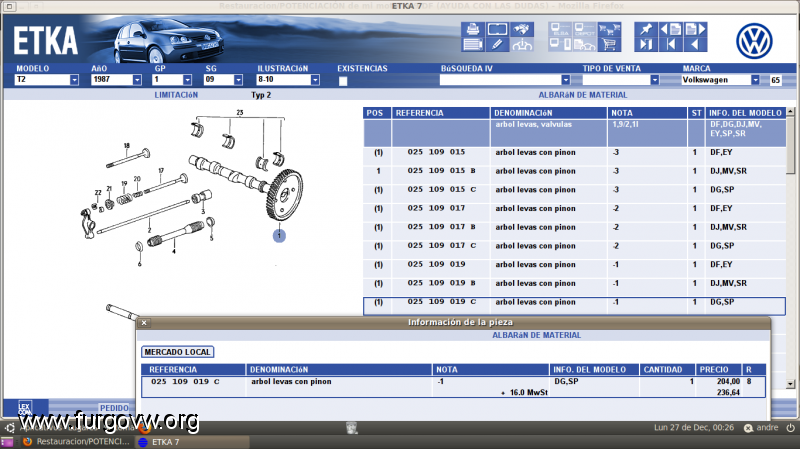This screenshot has height=449, width=800.
Task: Select row 025 109 015 C
Action: click(574, 190)
